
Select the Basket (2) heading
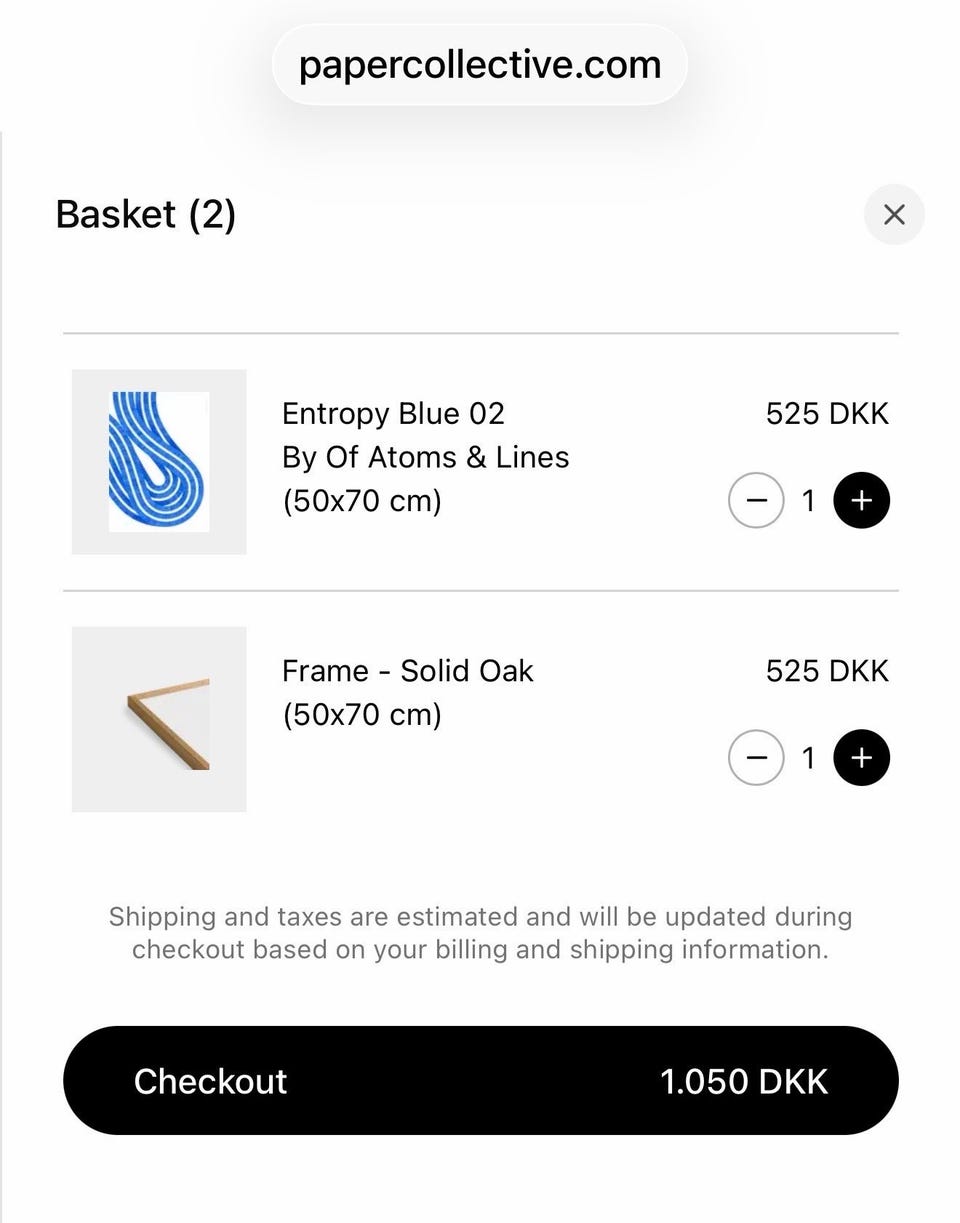click(146, 214)
